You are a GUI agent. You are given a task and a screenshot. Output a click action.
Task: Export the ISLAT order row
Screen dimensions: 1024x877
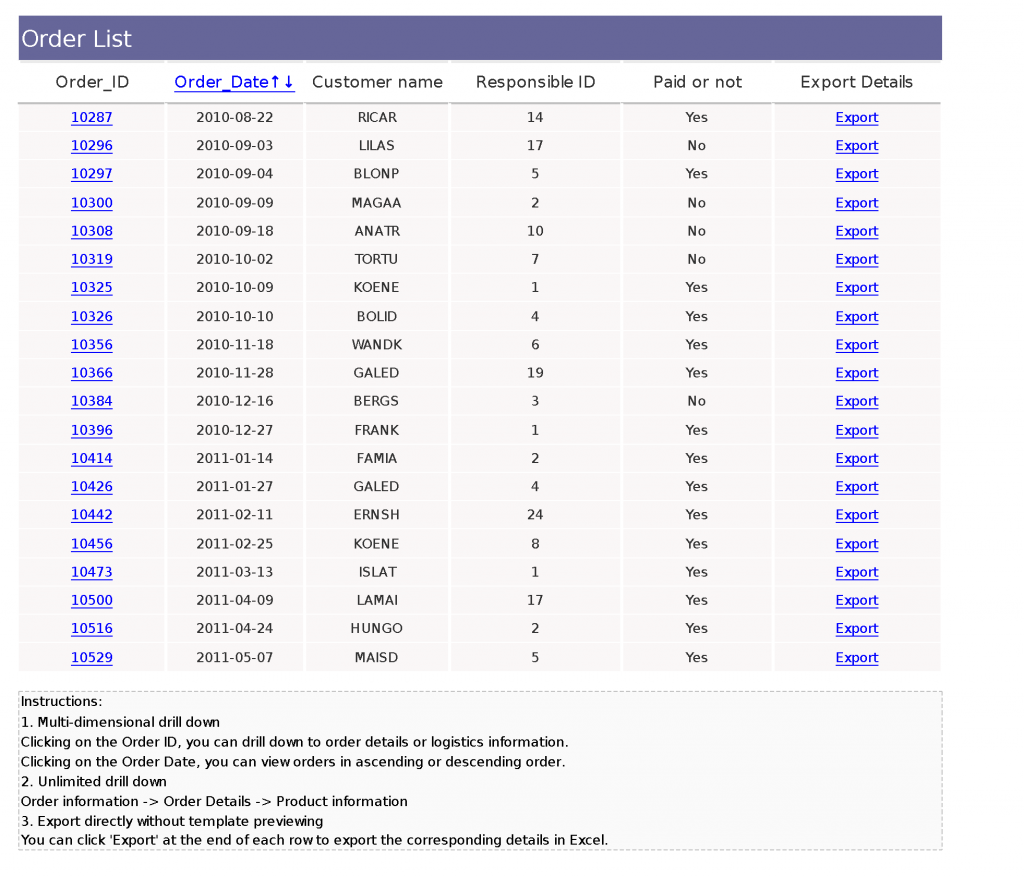pyautogui.click(x=857, y=572)
